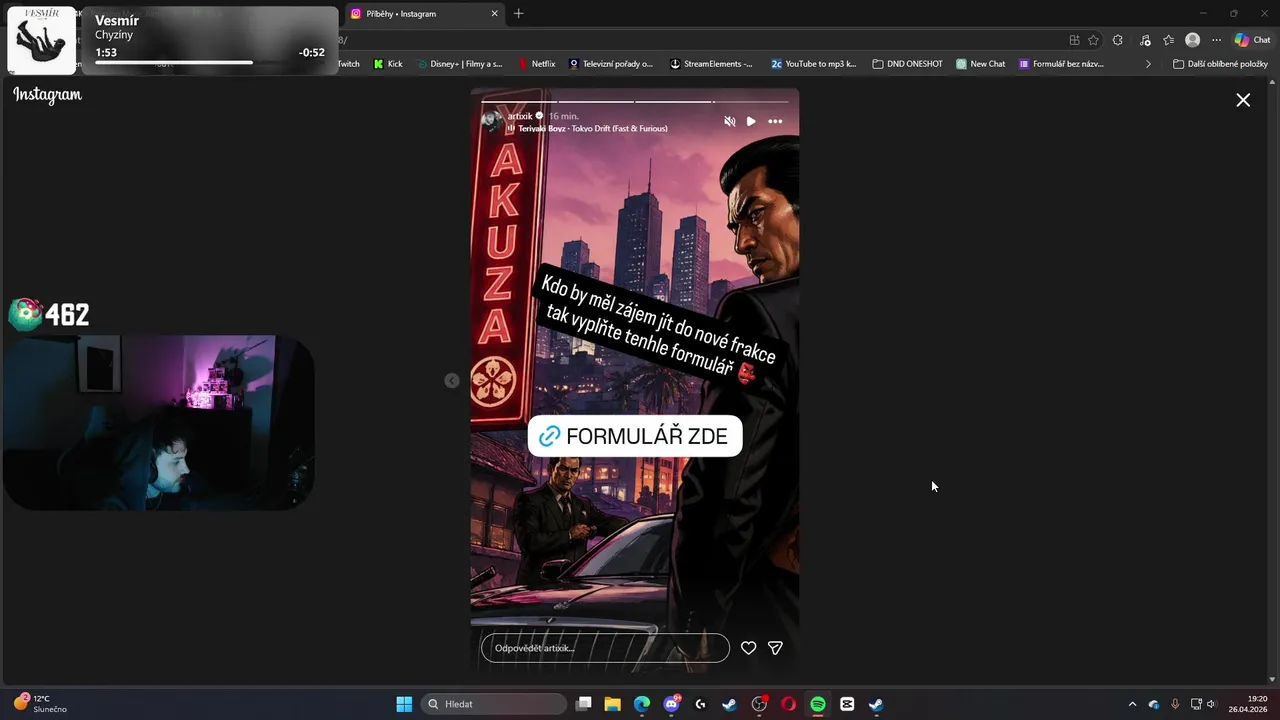Viewport: 1280px width, 720px height.
Task: Open the OneDrive tray icon
Action: (1154, 704)
